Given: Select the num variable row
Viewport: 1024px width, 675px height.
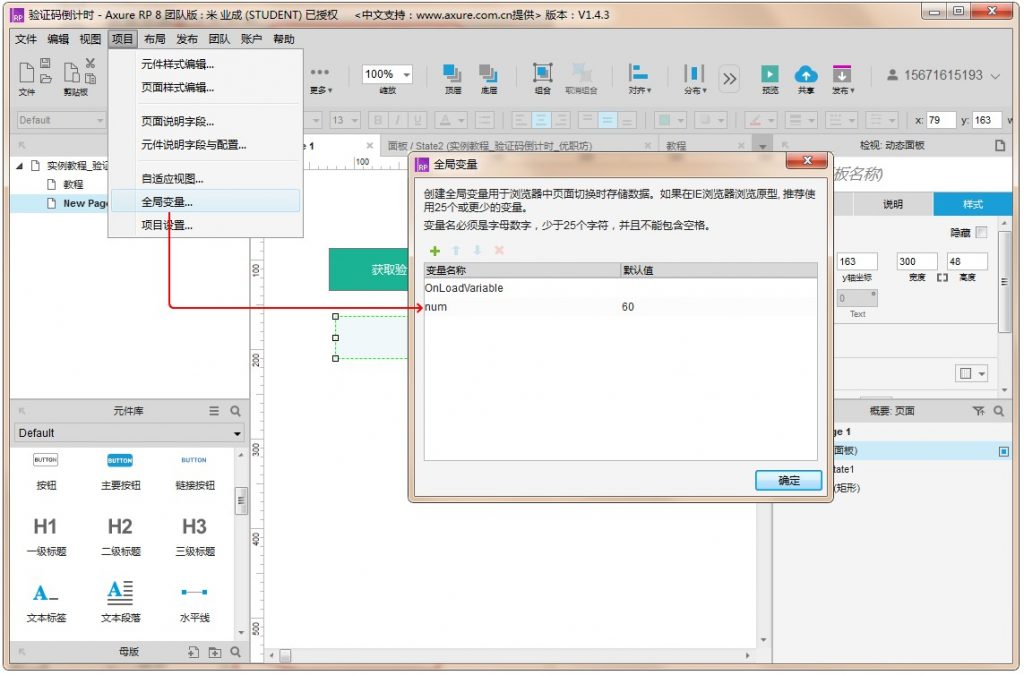Looking at the screenshot, I should click(x=520, y=307).
